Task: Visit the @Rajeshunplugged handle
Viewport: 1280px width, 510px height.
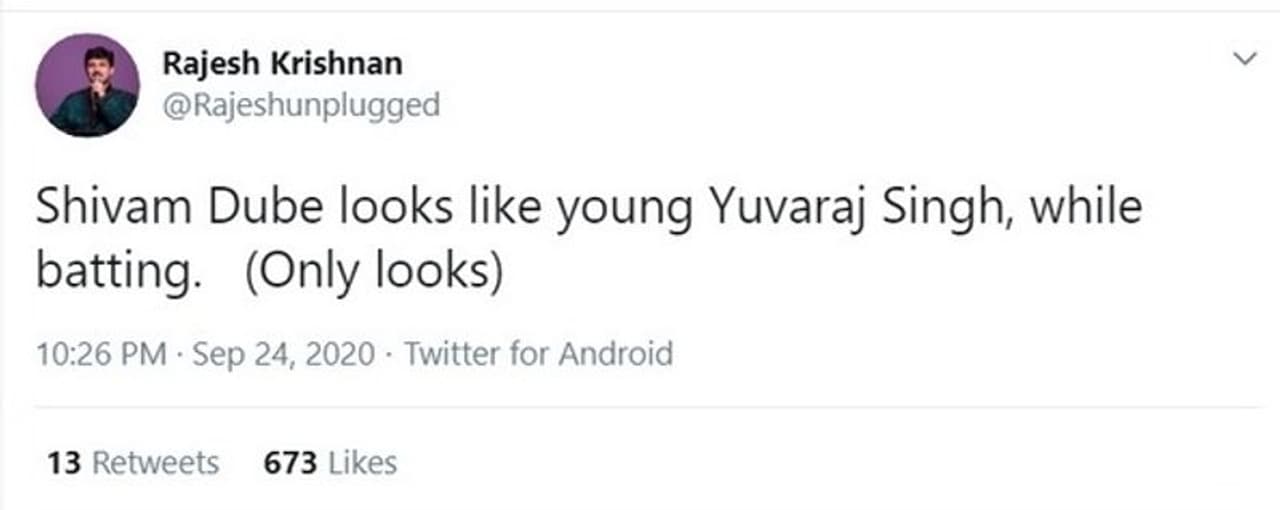Action: (300, 104)
